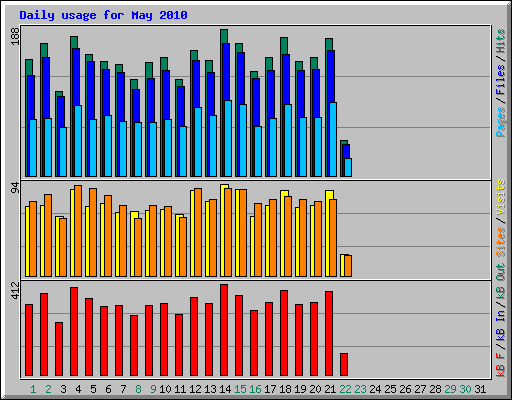Image resolution: width=512 pixels, height=400 pixels.
Task: Click the blue 'Files' legend label
Action: pyautogui.click(x=500, y=80)
